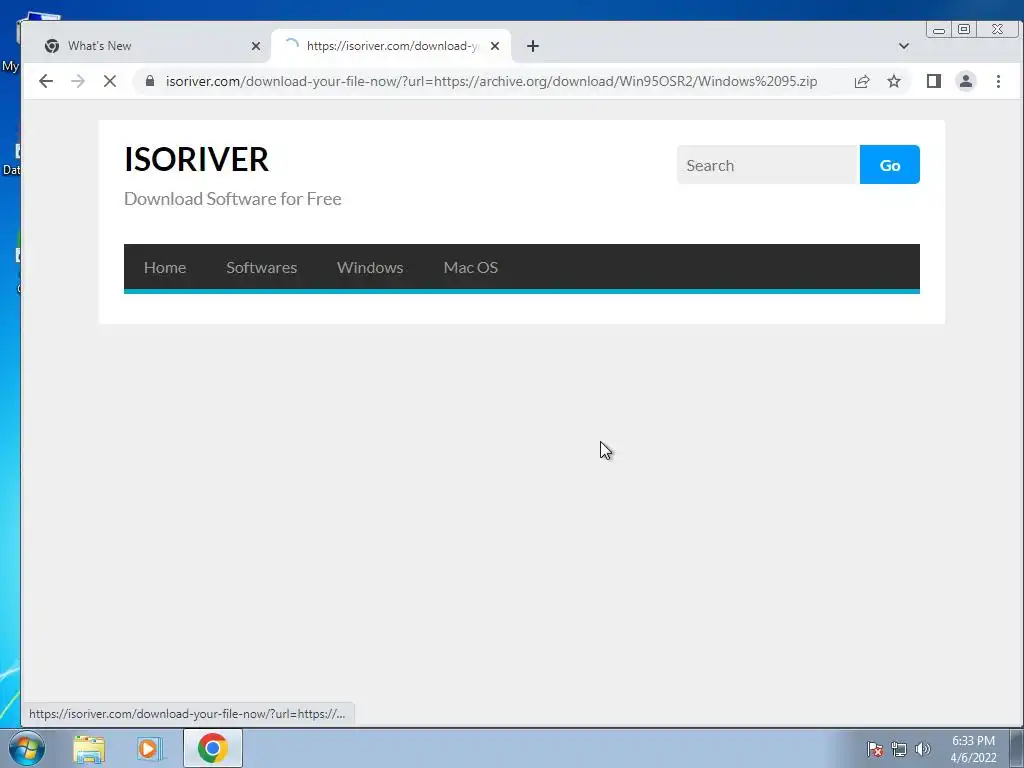
Task: Go back using the browser back arrow
Action: click(x=46, y=81)
